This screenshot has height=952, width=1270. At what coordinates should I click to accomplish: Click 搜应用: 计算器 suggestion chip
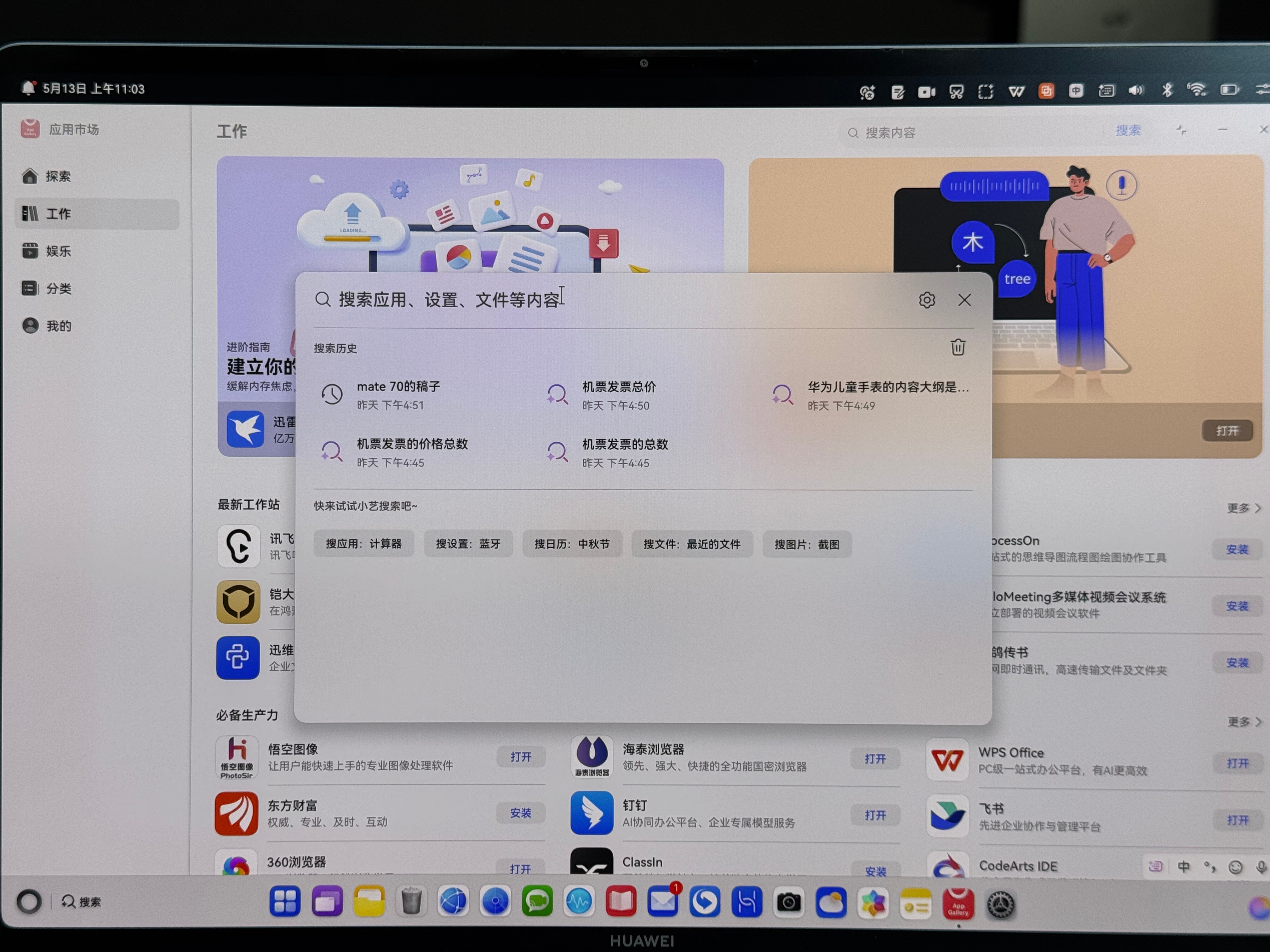[363, 543]
